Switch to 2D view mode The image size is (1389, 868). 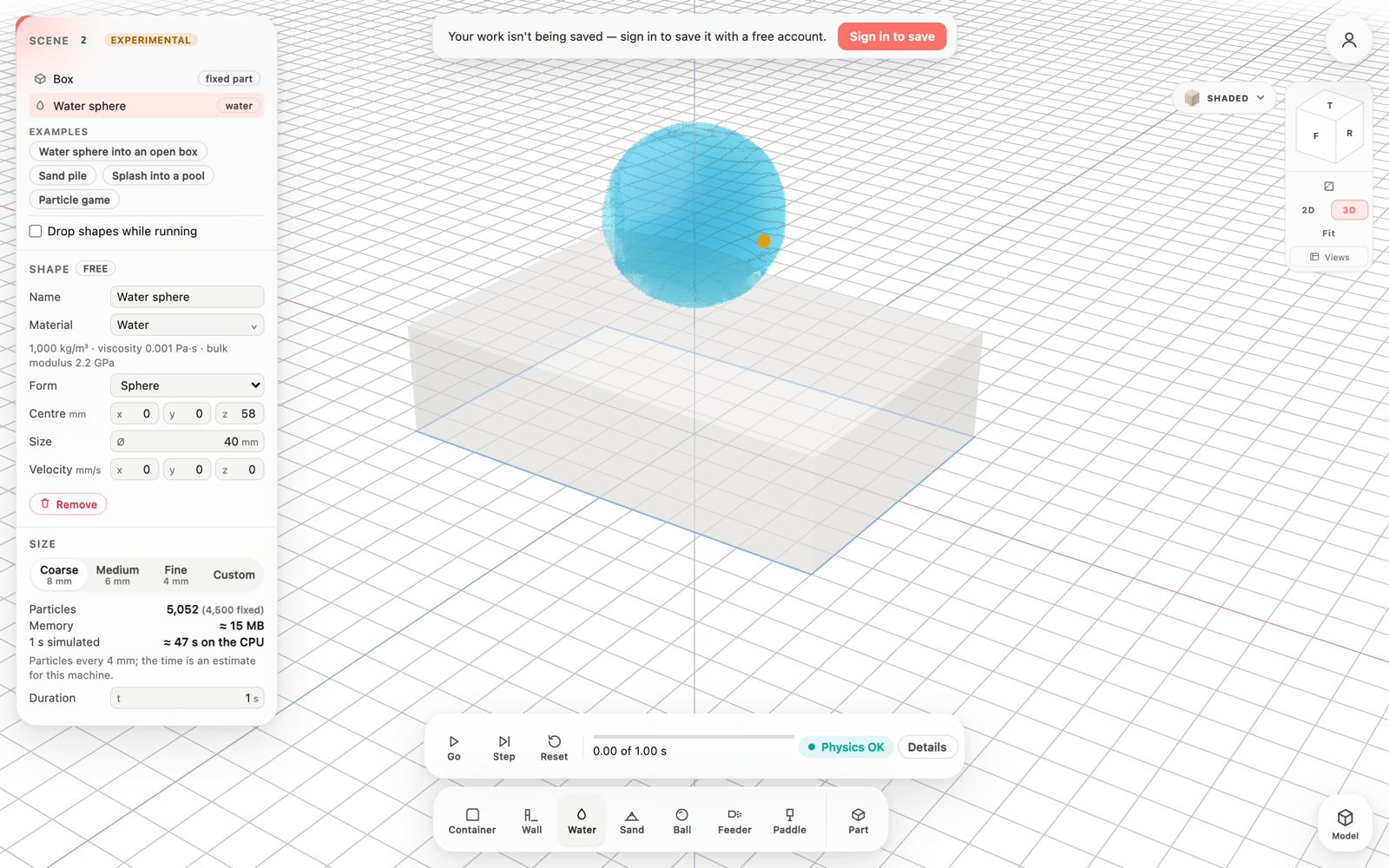pyautogui.click(x=1308, y=210)
